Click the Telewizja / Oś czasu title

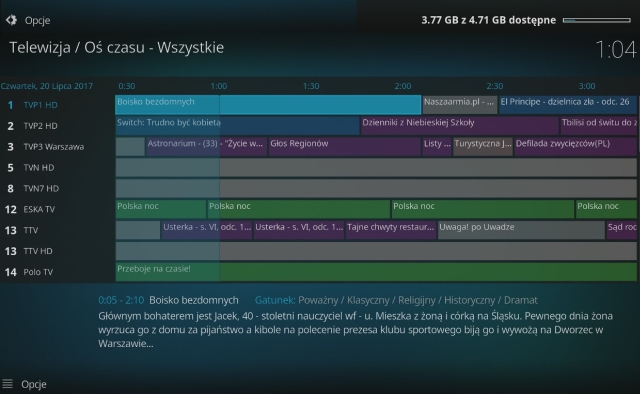pyautogui.click(x=116, y=48)
